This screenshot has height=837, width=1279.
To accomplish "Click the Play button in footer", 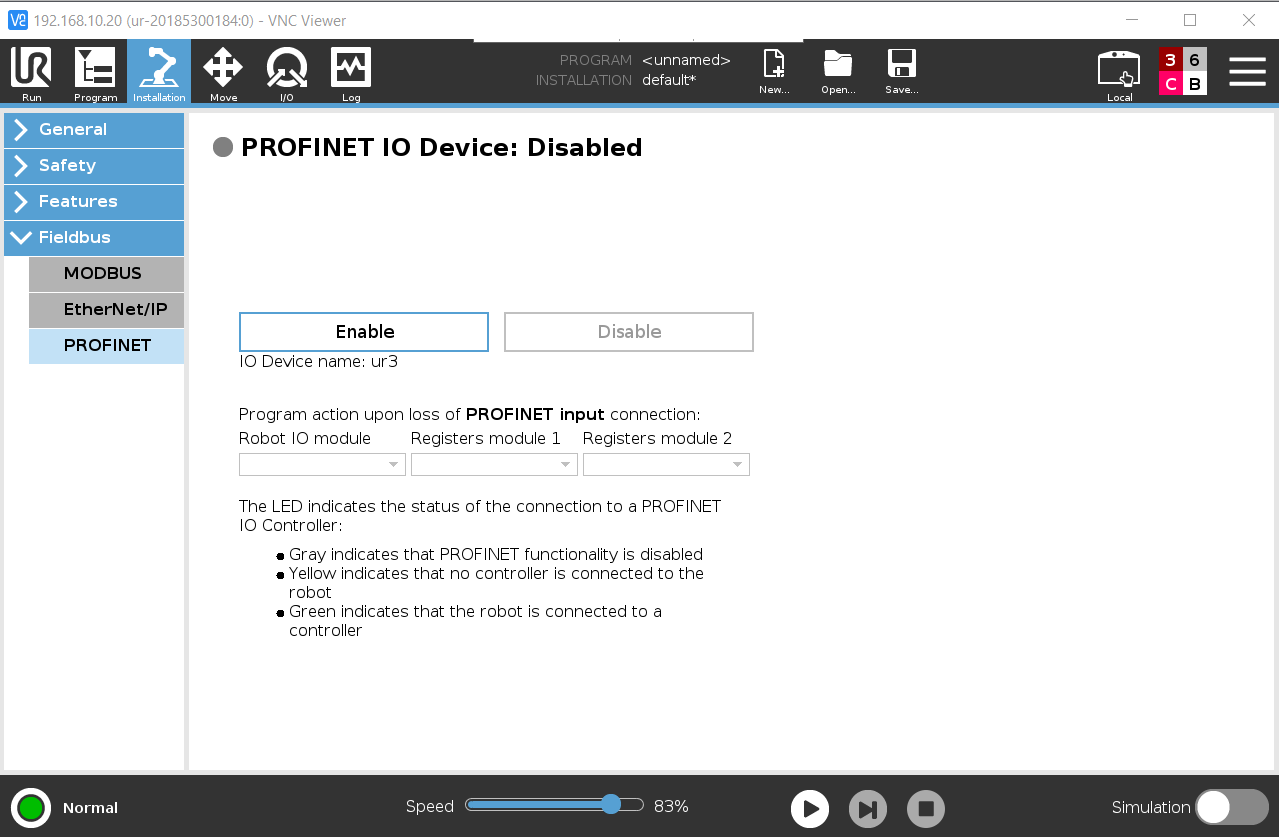I will pos(810,808).
